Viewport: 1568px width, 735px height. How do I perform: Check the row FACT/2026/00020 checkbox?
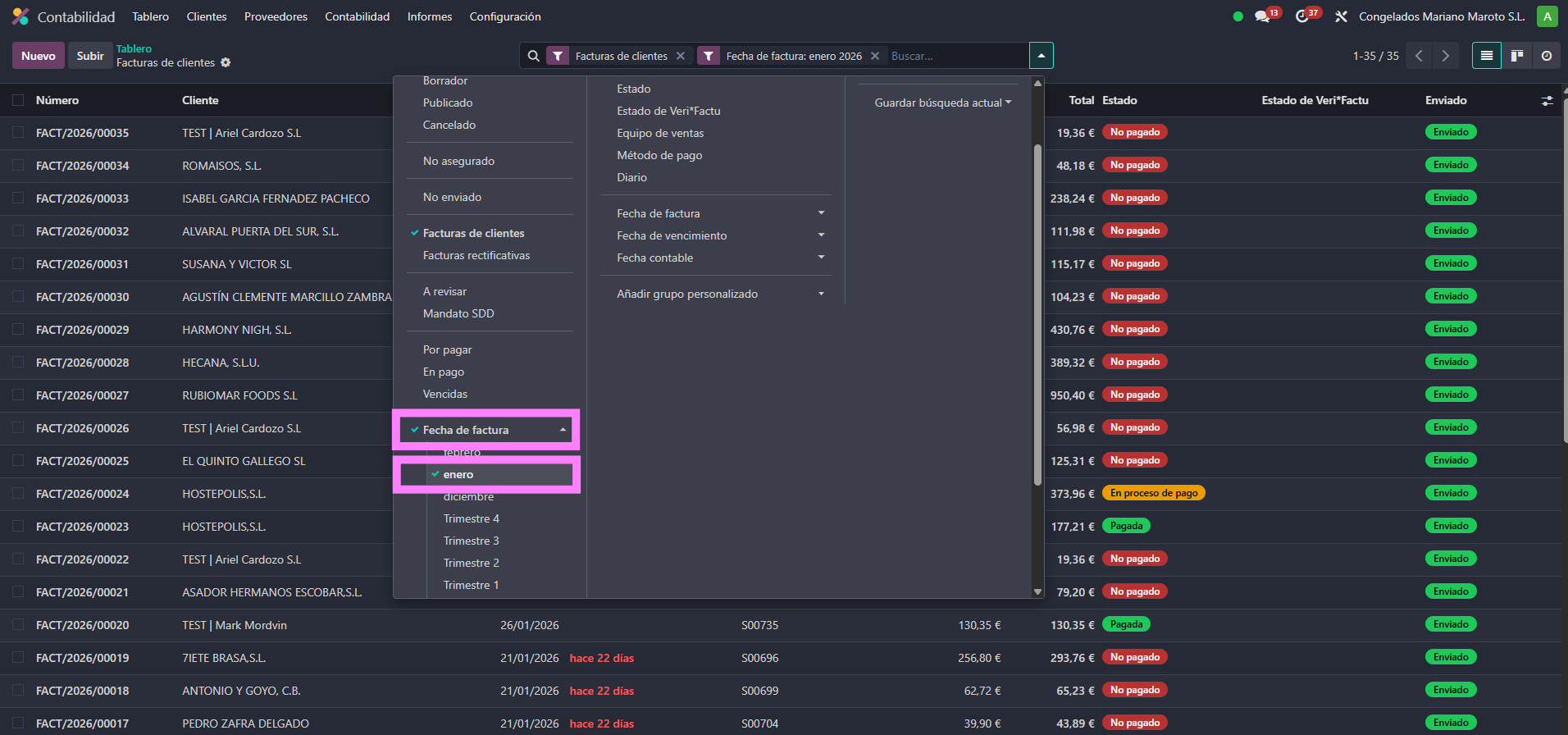[18, 625]
